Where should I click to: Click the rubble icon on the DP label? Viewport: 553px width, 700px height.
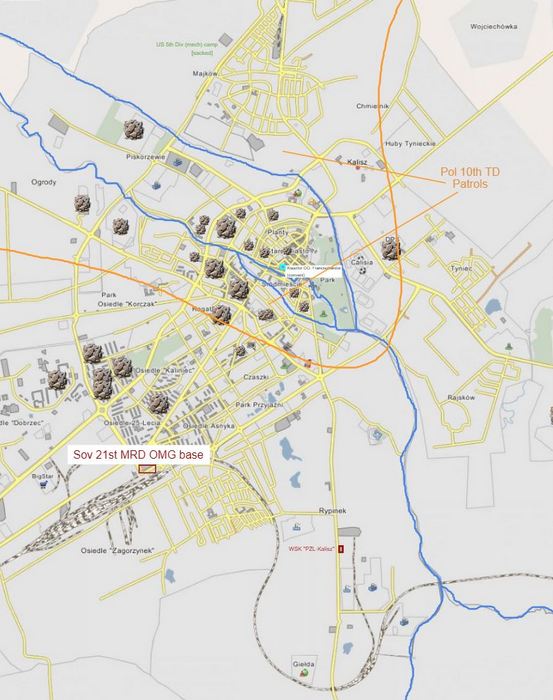tap(391, 249)
